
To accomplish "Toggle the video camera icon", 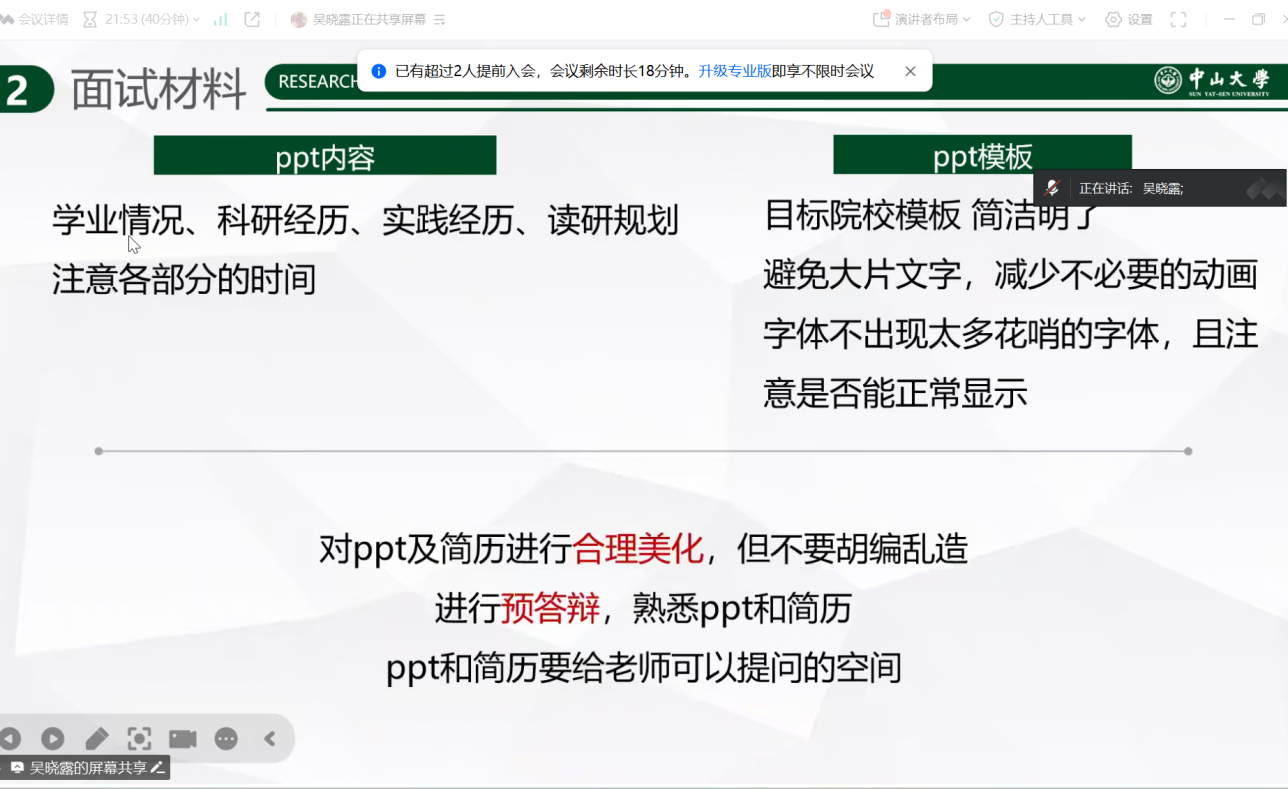I will 182,739.
